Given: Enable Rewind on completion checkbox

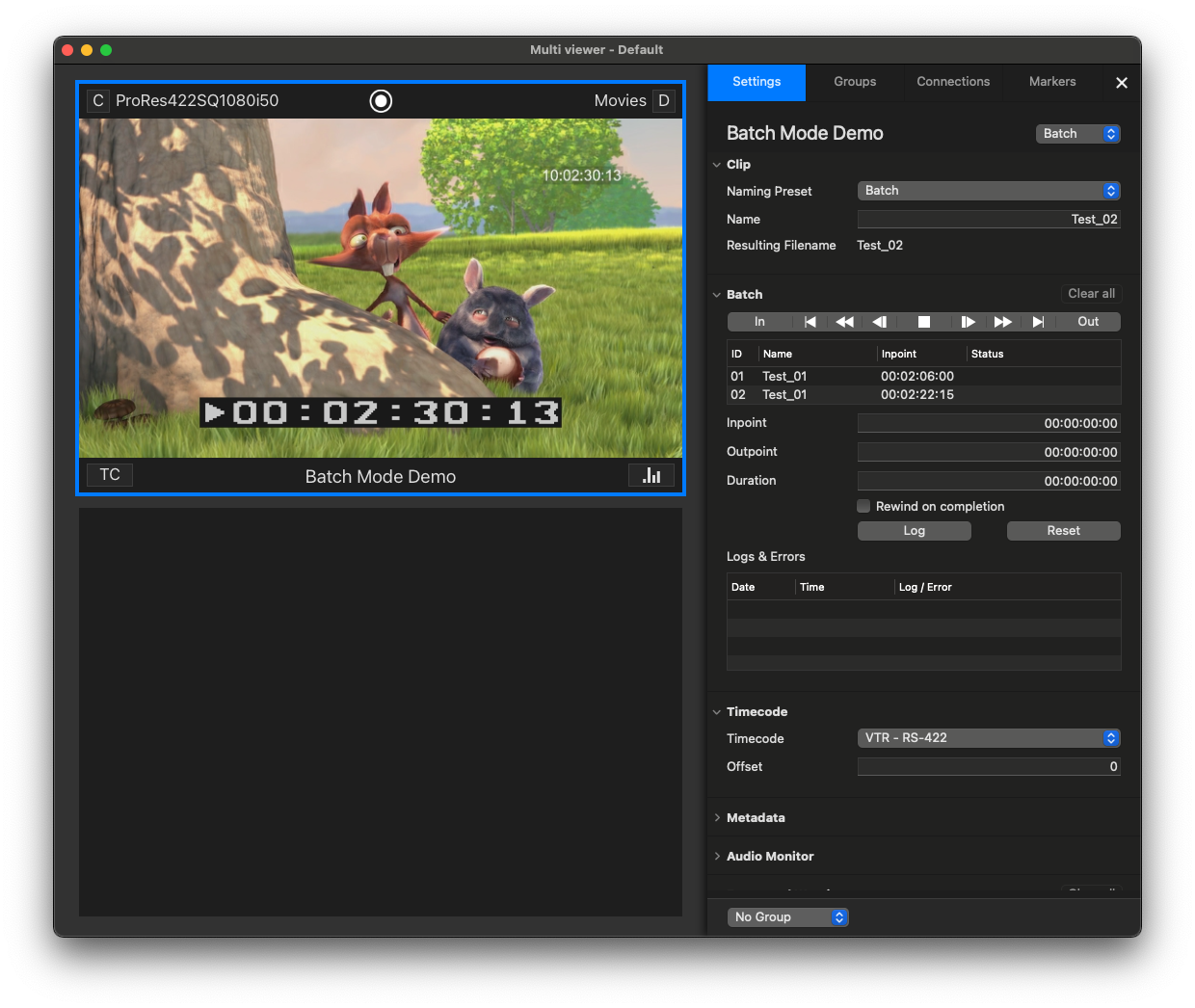Looking at the screenshot, I should tap(863, 506).
